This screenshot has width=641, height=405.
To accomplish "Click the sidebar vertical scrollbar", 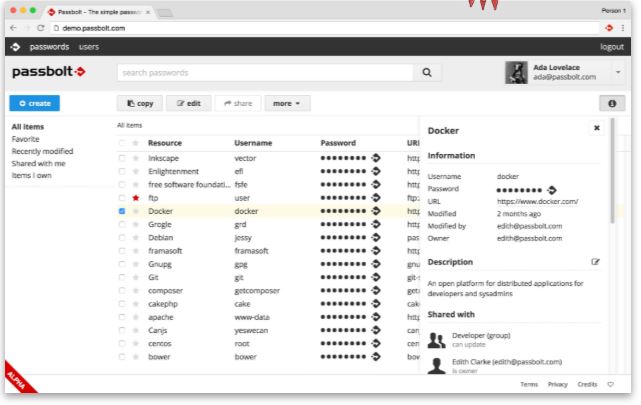I will 612,171.
